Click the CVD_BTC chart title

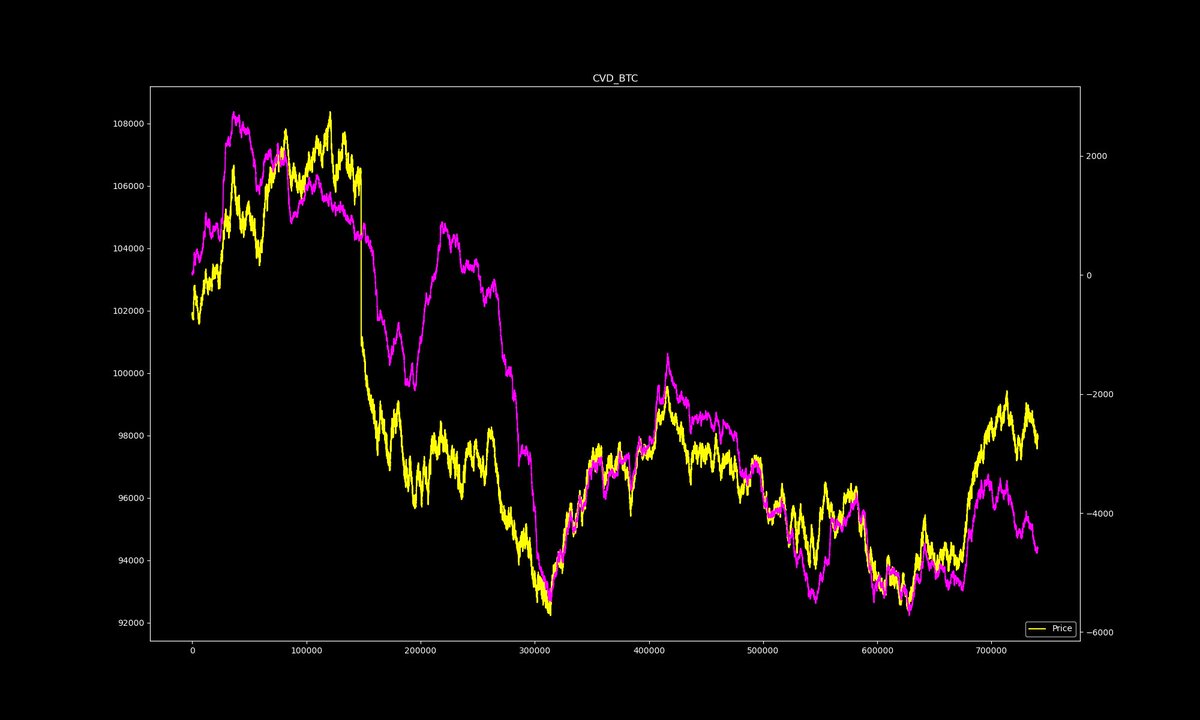[615, 78]
